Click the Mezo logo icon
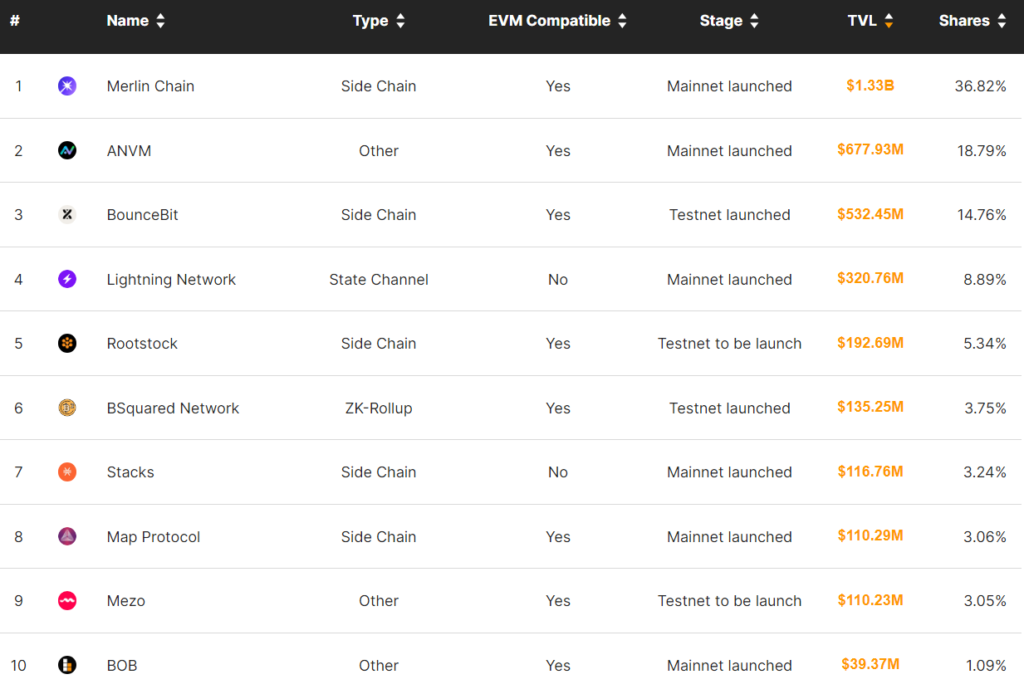This screenshot has height=694, width=1024. 67,601
